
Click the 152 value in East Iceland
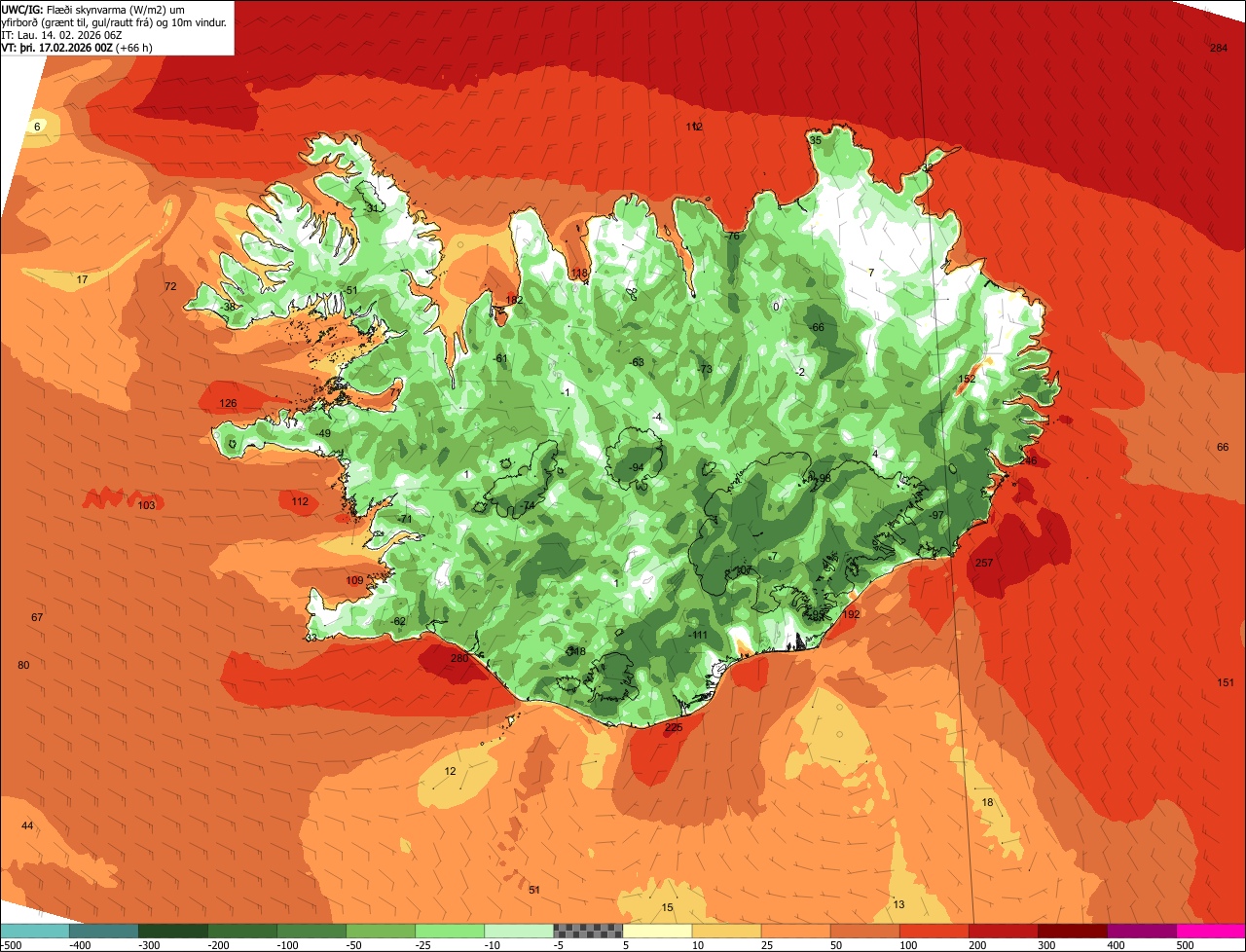(967, 379)
